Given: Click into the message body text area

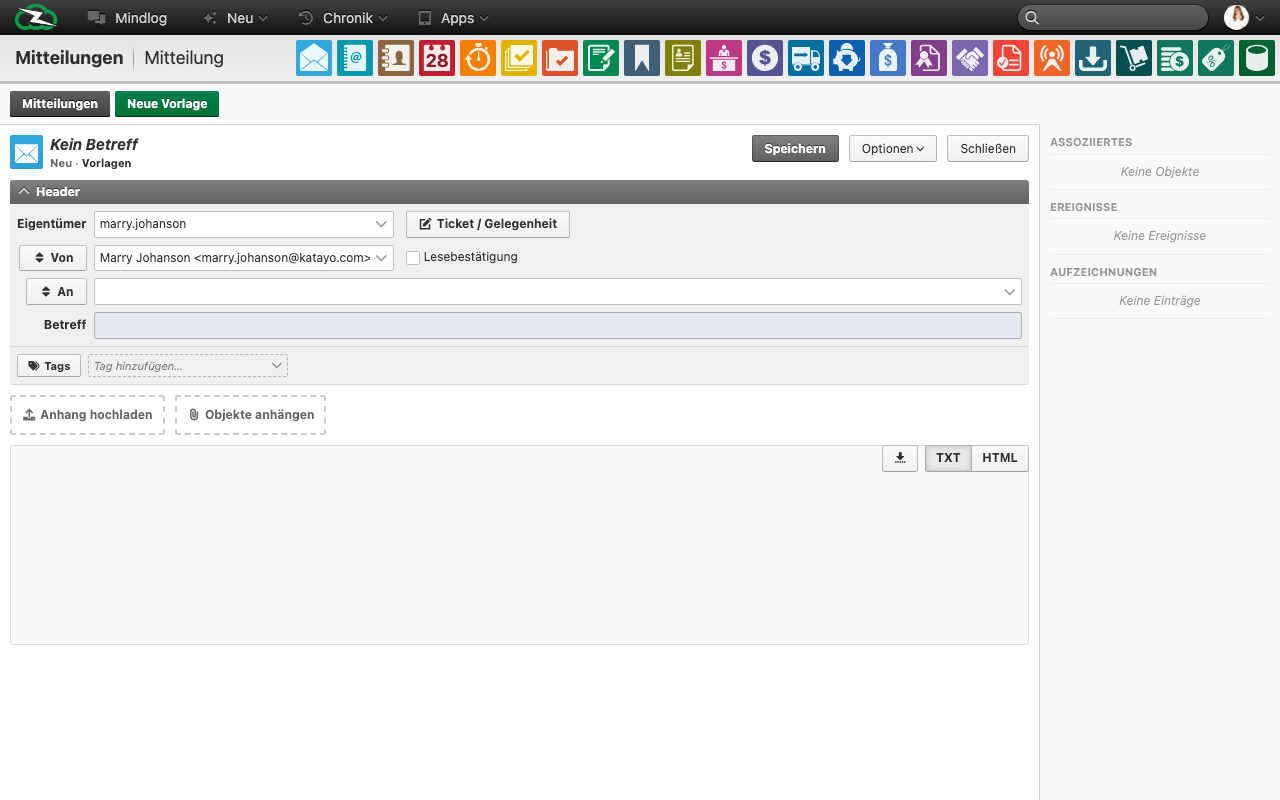Looking at the screenshot, I should (x=519, y=545).
